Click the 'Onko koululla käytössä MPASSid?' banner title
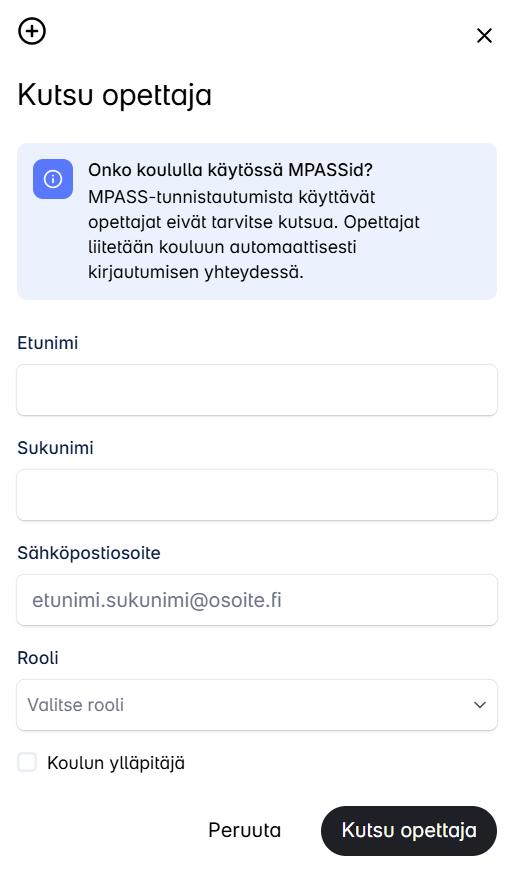This screenshot has width=517, height=875. click(x=230, y=170)
